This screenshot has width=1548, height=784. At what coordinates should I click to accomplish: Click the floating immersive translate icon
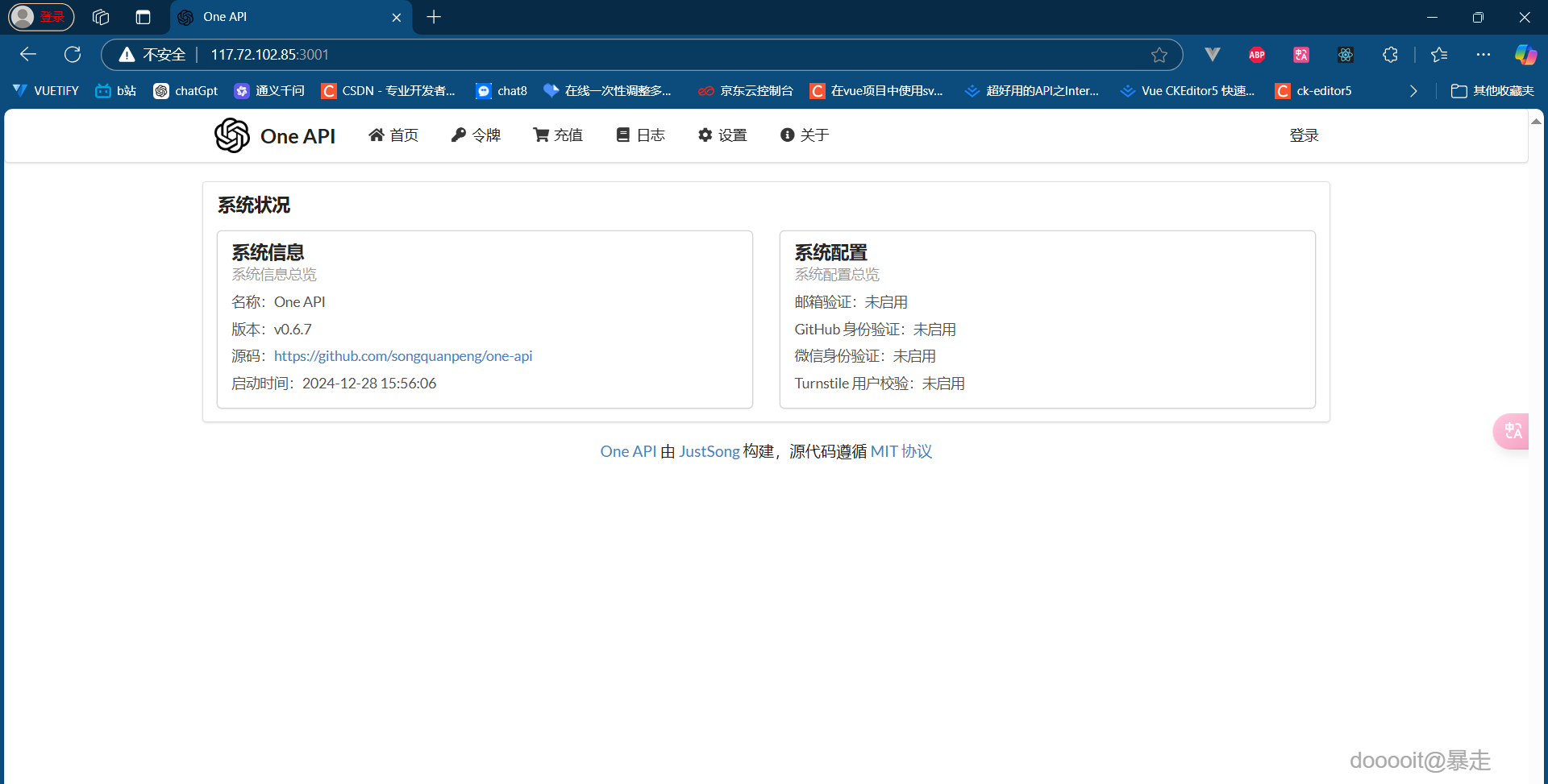coord(1512,431)
